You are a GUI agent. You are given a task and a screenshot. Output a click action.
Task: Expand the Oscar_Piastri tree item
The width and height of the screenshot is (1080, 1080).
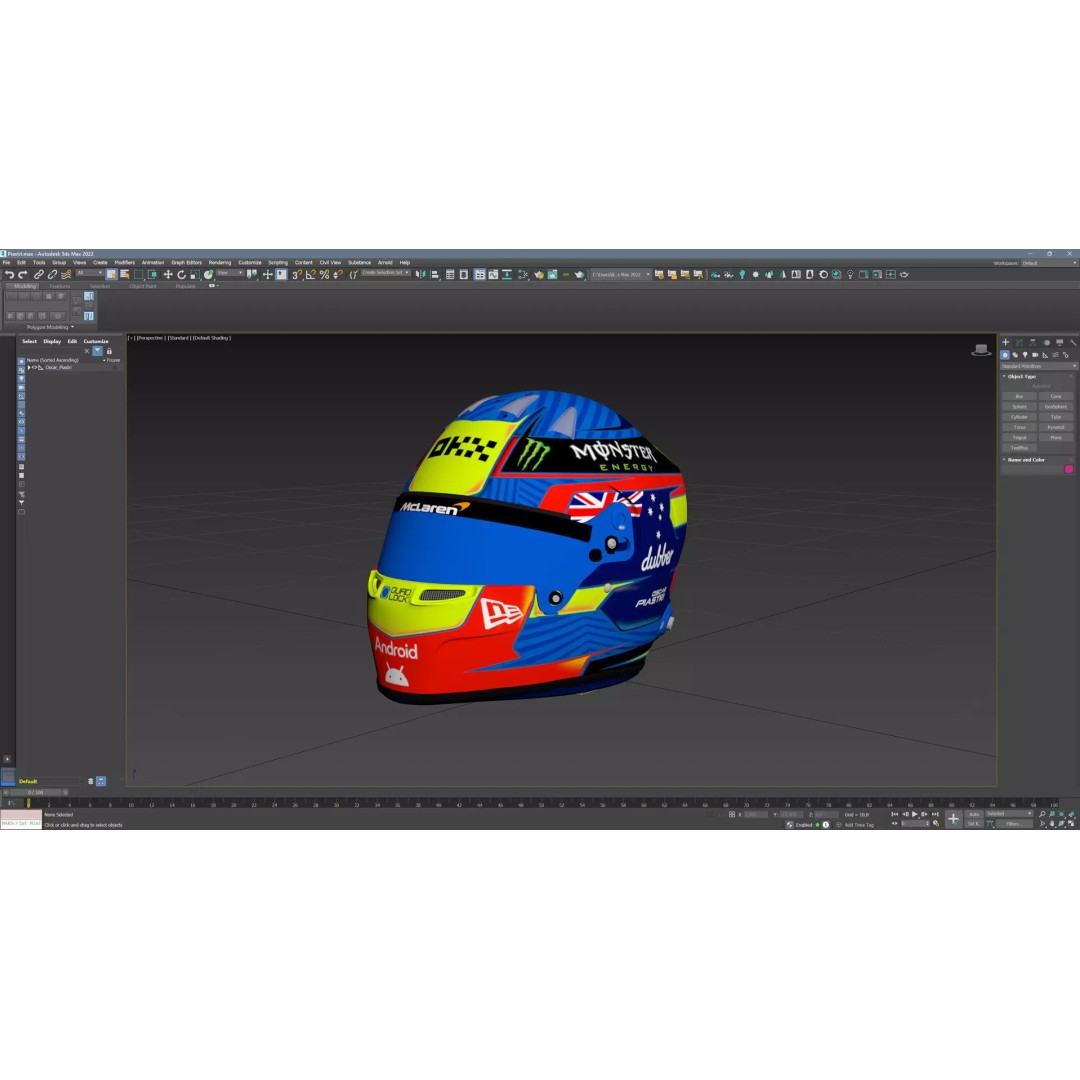[x=29, y=368]
